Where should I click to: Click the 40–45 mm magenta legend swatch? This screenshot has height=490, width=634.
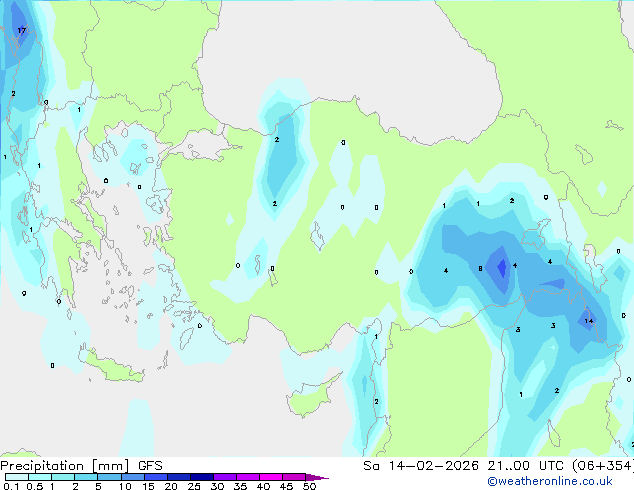pyautogui.click(x=271, y=477)
